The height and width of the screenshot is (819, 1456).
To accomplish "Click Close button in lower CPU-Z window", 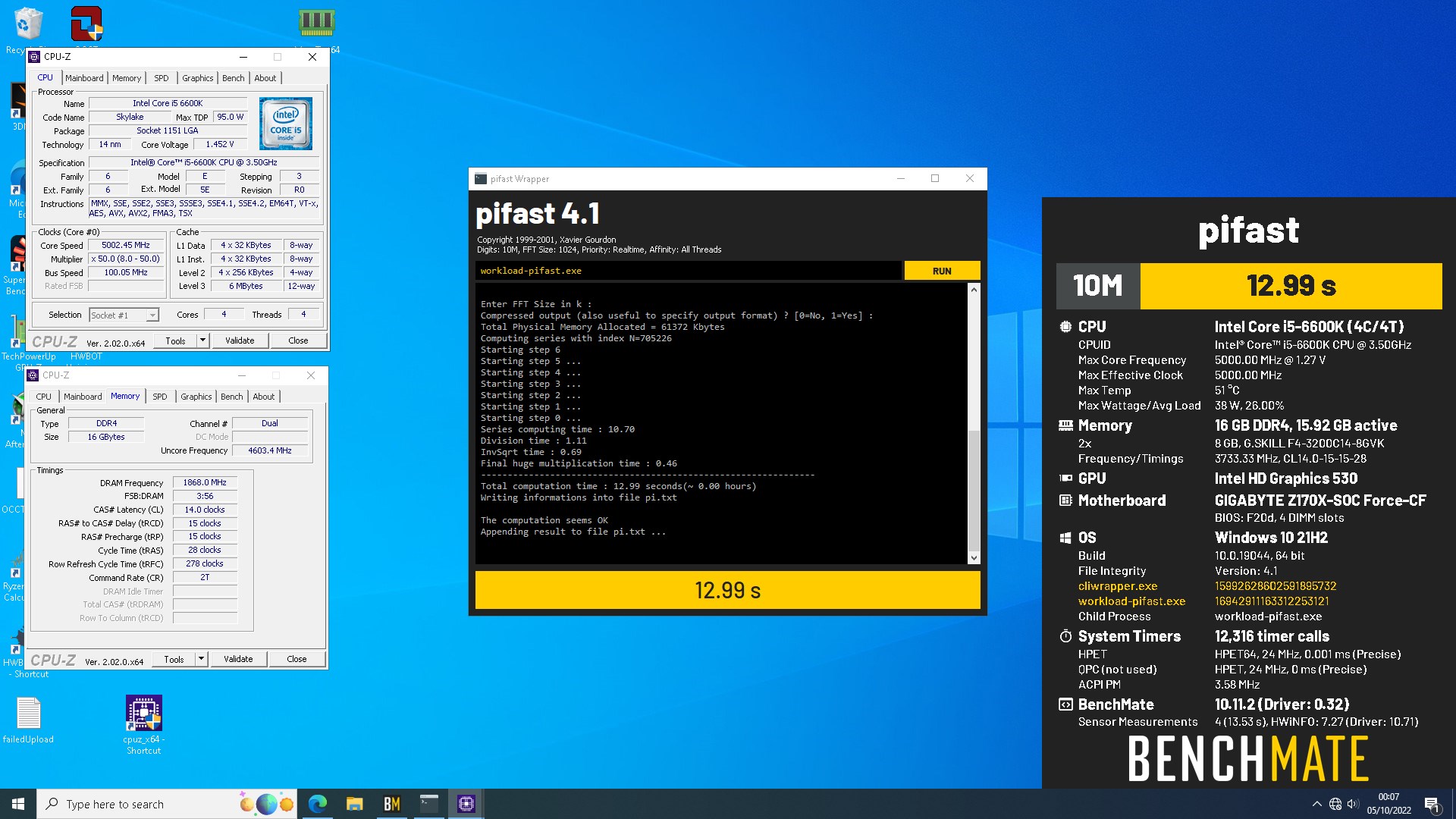I will click(297, 659).
